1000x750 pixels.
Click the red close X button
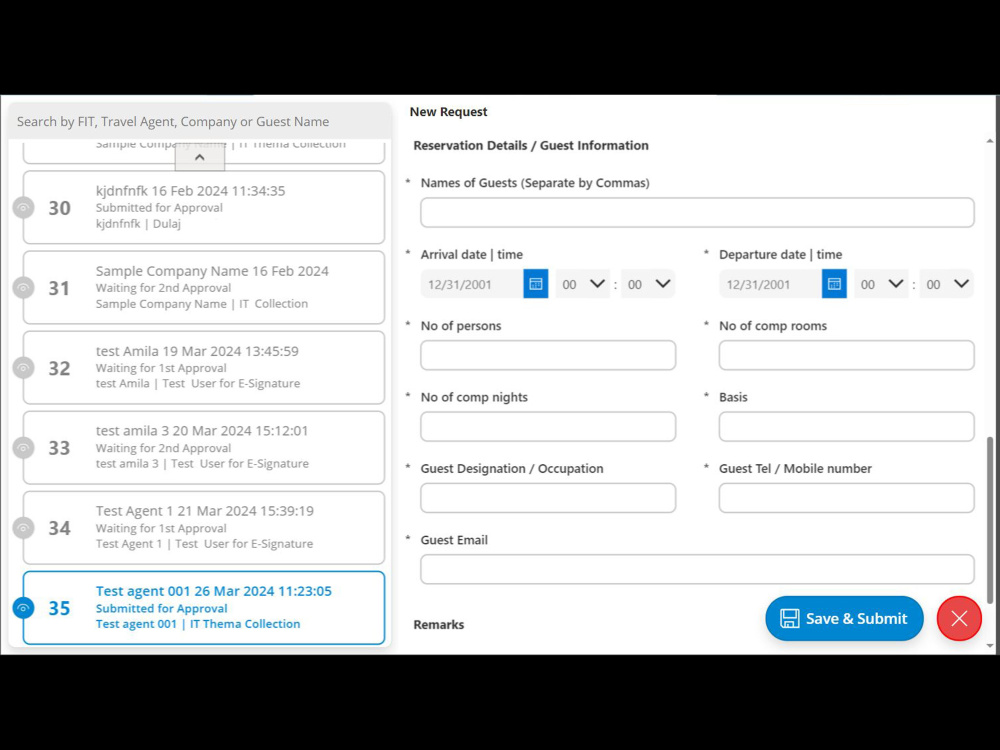[x=959, y=618]
